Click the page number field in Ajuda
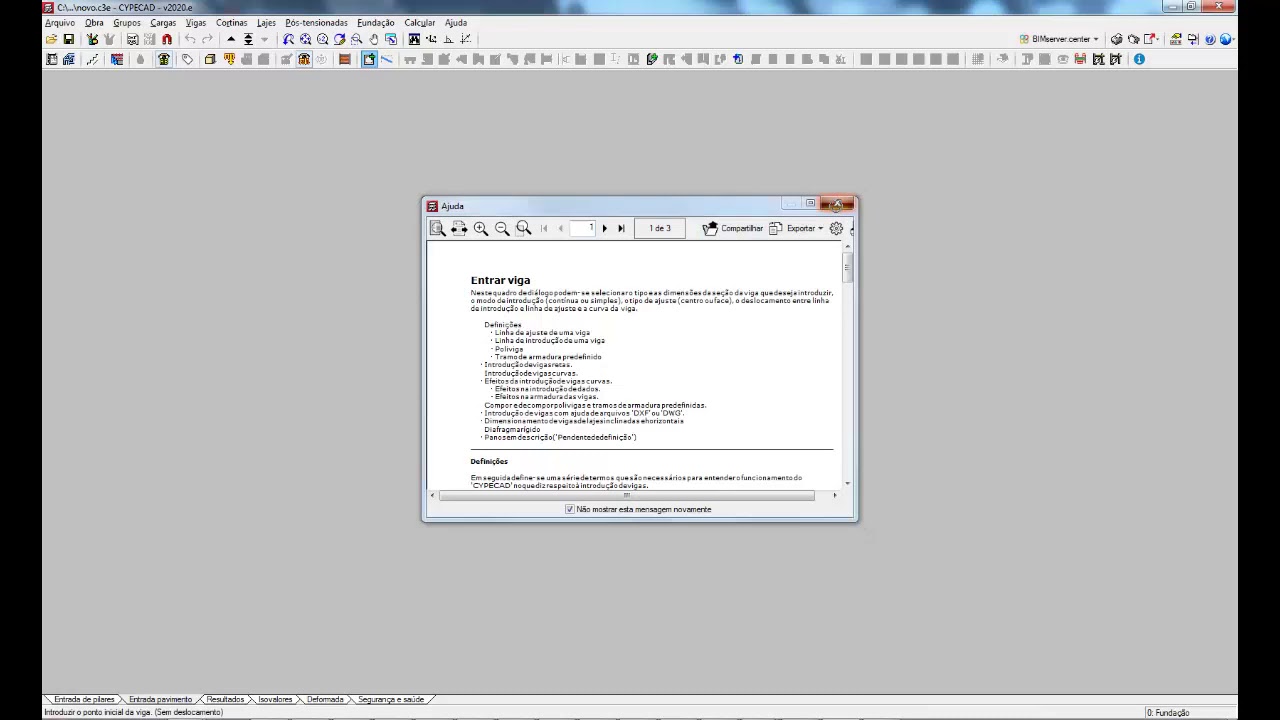Image resolution: width=1280 pixels, height=720 pixels. (583, 228)
